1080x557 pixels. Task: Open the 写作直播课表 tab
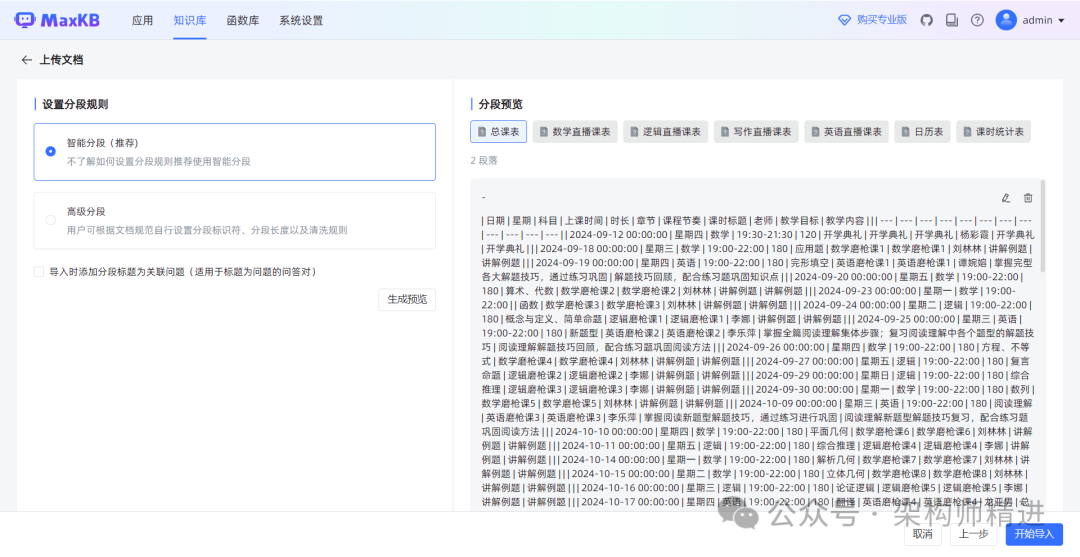pyautogui.click(x=756, y=132)
